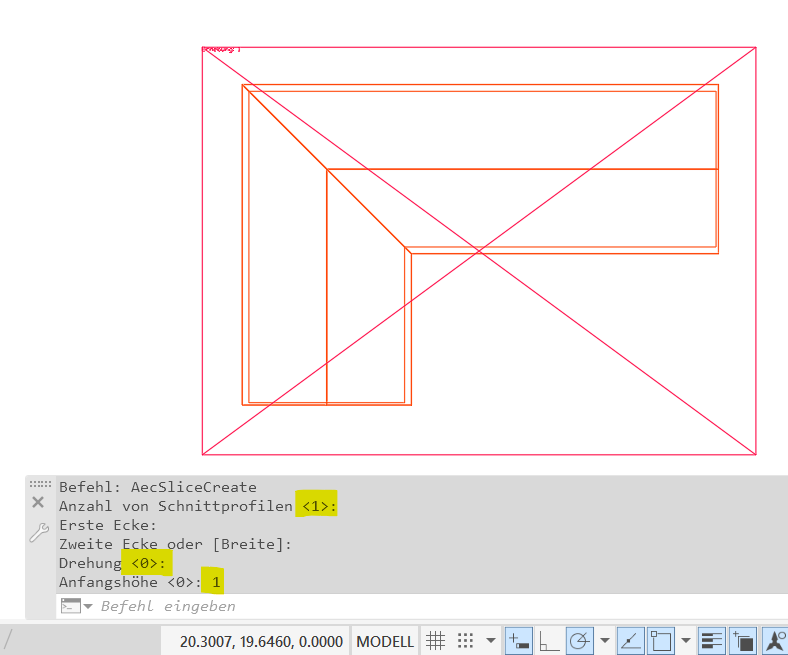Toggle polar tracking
This screenshot has height=655, width=788.
coord(580,641)
